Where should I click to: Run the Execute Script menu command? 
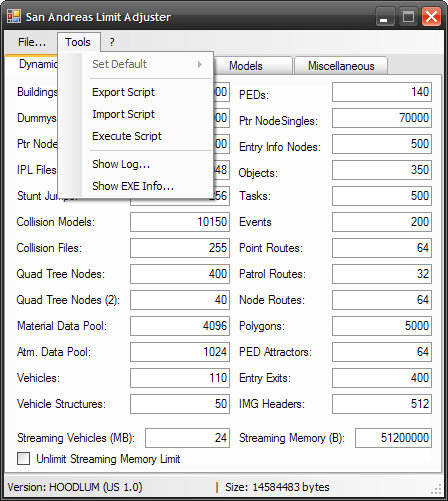127,136
